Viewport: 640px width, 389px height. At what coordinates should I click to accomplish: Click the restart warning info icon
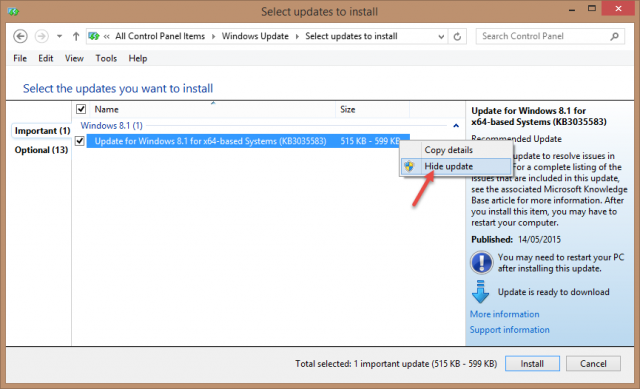pyautogui.click(x=482, y=262)
